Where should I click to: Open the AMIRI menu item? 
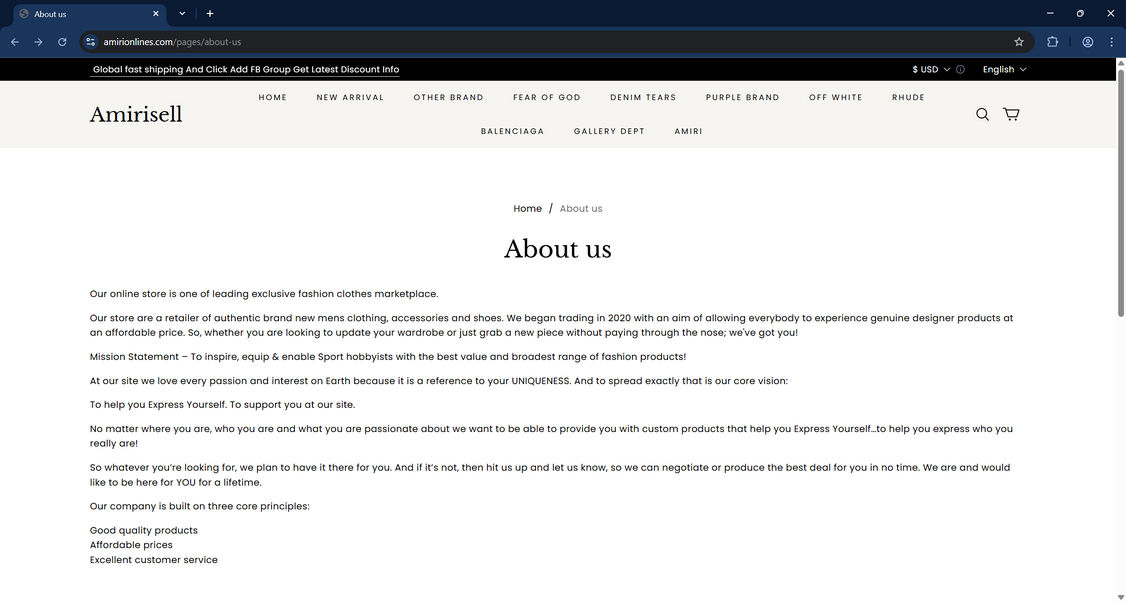coord(689,131)
